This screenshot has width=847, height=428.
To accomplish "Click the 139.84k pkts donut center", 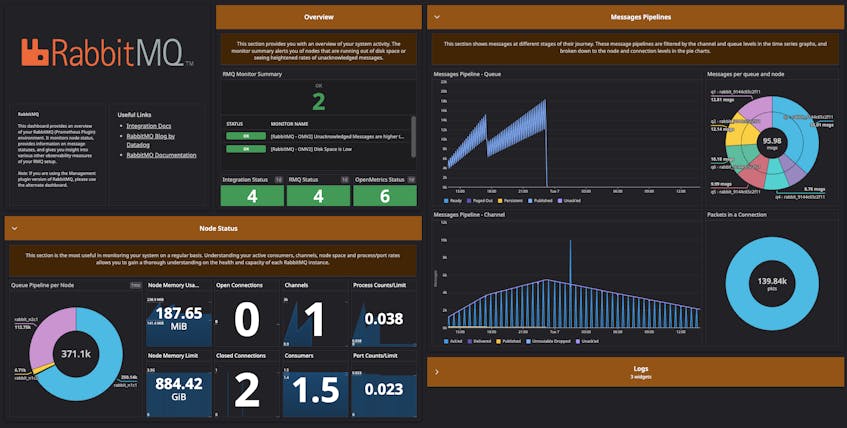I will [x=772, y=284].
